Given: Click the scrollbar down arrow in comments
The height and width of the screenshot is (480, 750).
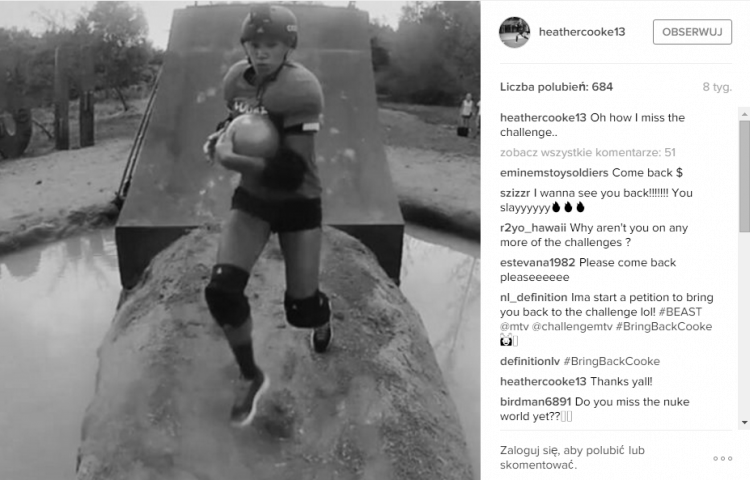Looking at the screenshot, I should click(x=744, y=422).
